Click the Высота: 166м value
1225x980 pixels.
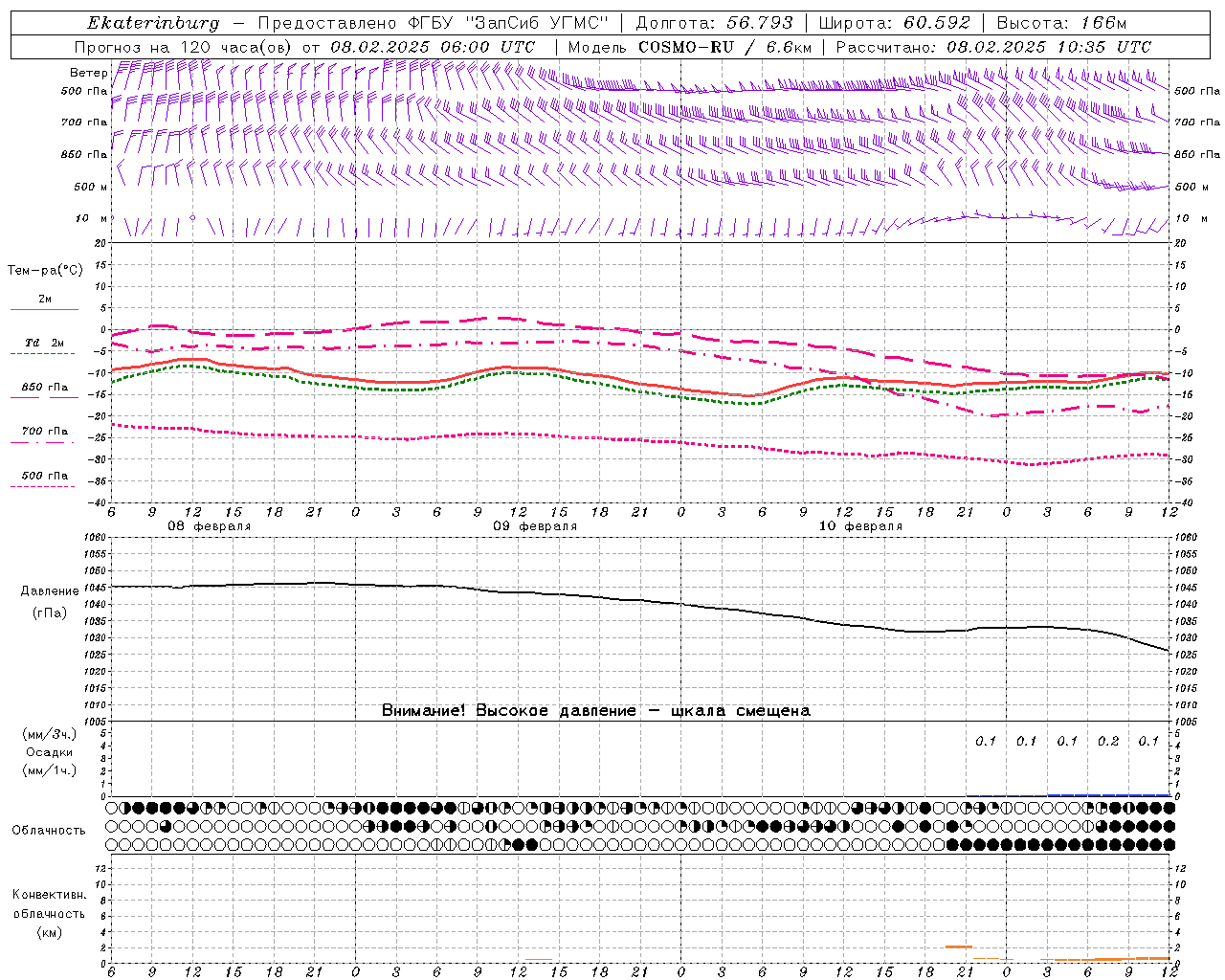pos(1061,23)
